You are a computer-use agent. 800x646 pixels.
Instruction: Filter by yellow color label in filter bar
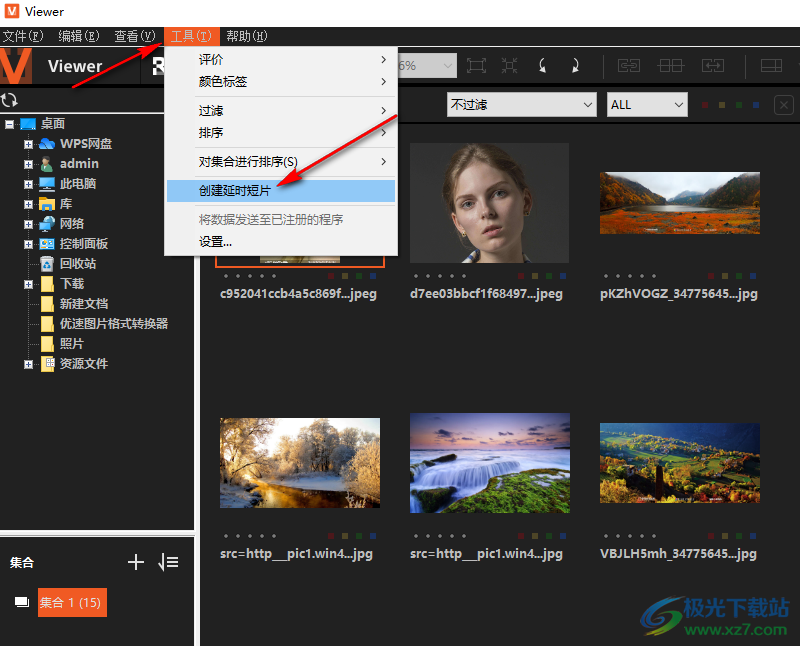pyautogui.click(x=722, y=105)
